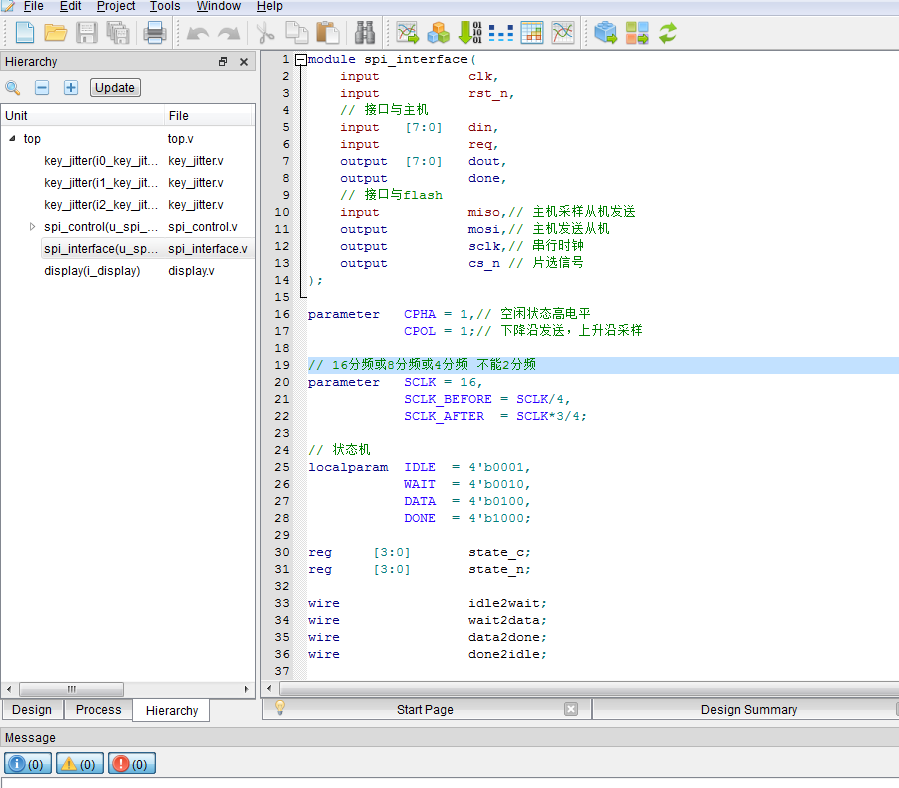
Task: Switch to the Process tab
Action: [98, 710]
